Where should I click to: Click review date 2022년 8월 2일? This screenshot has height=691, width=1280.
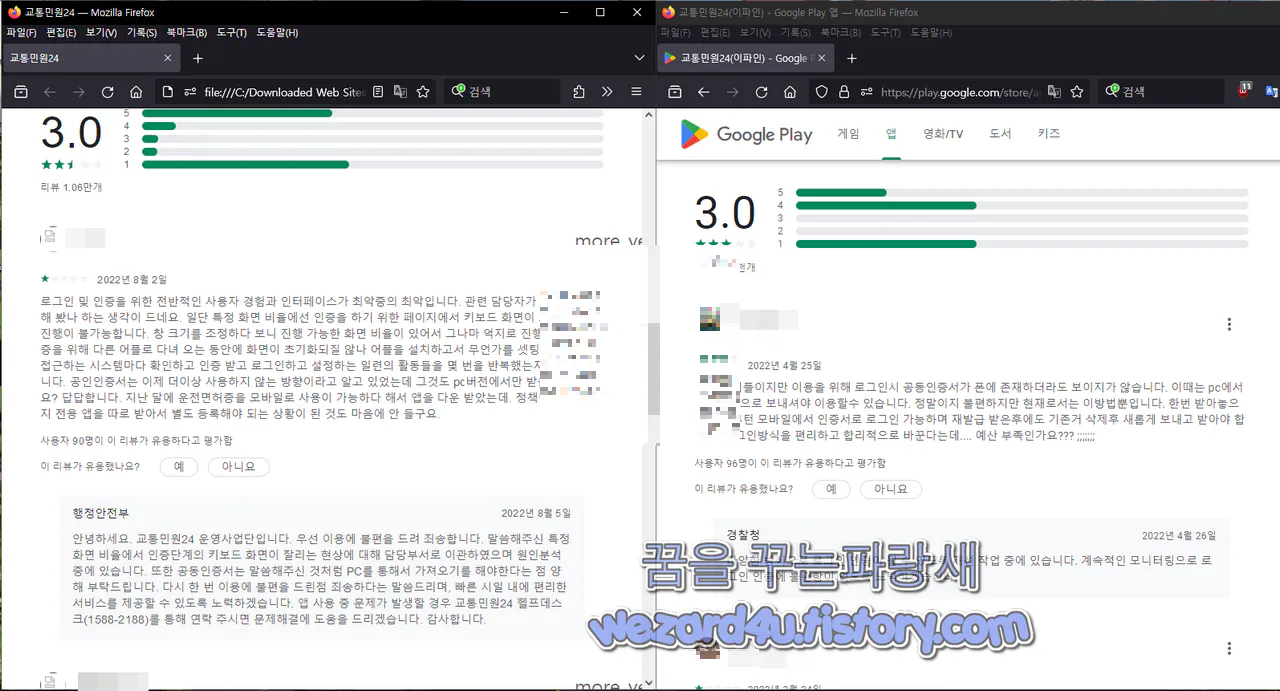(x=132, y=279)
